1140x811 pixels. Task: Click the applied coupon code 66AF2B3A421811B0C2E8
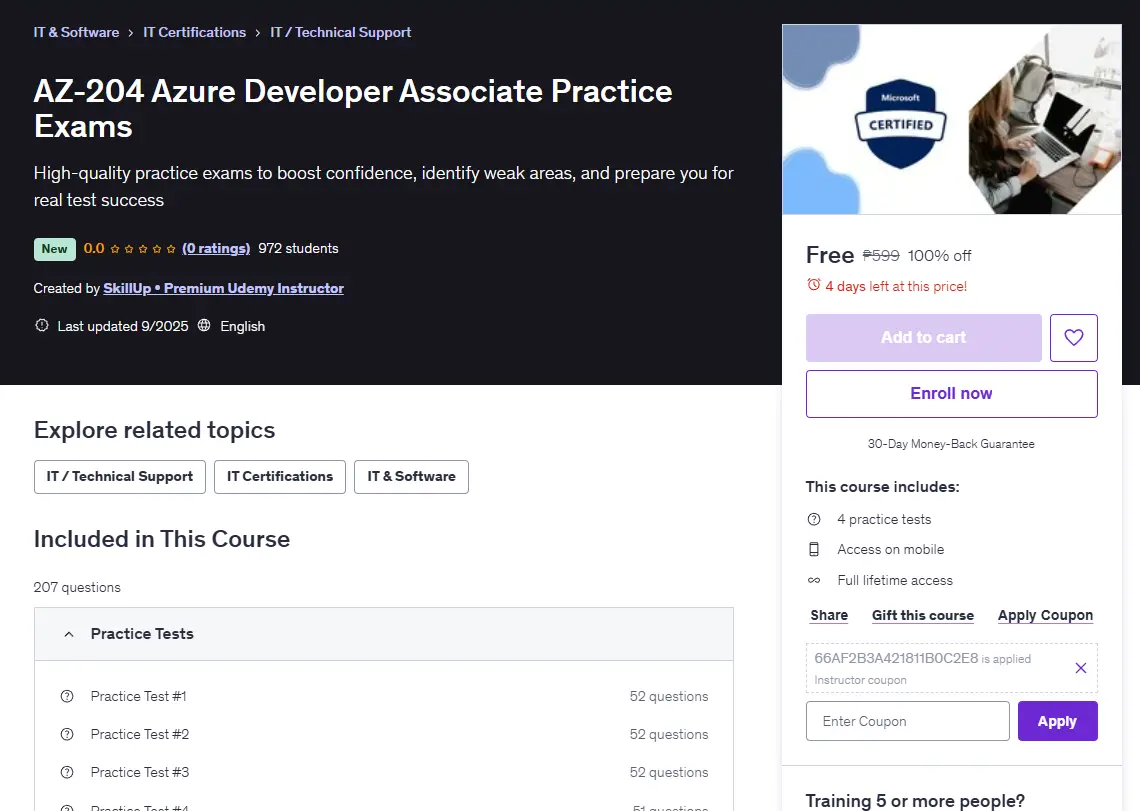point(896,658)
